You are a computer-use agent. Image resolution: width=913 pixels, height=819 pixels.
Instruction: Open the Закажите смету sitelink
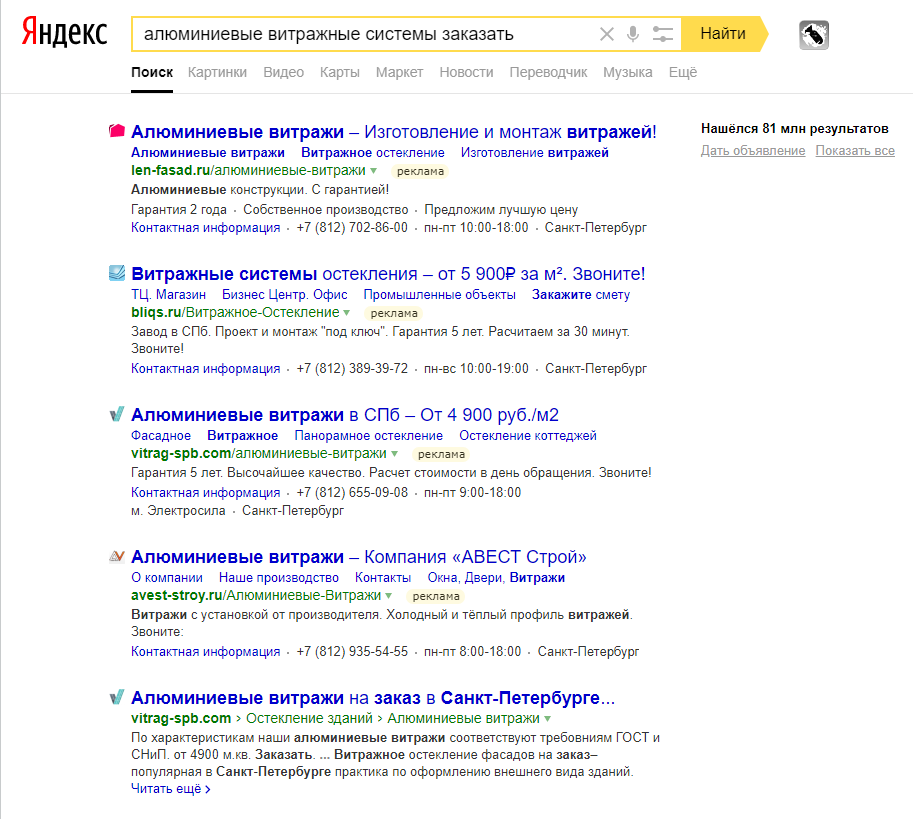581,295
